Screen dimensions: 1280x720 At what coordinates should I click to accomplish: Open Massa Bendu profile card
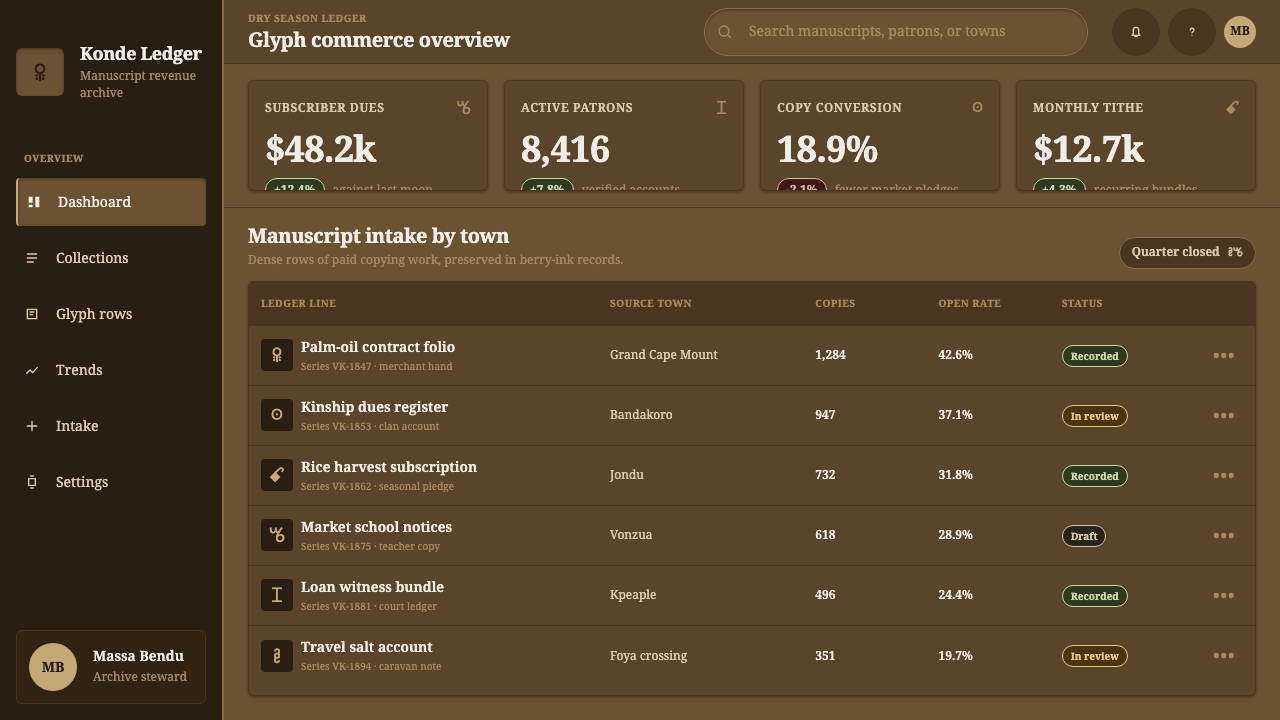[x=111, y=667]
